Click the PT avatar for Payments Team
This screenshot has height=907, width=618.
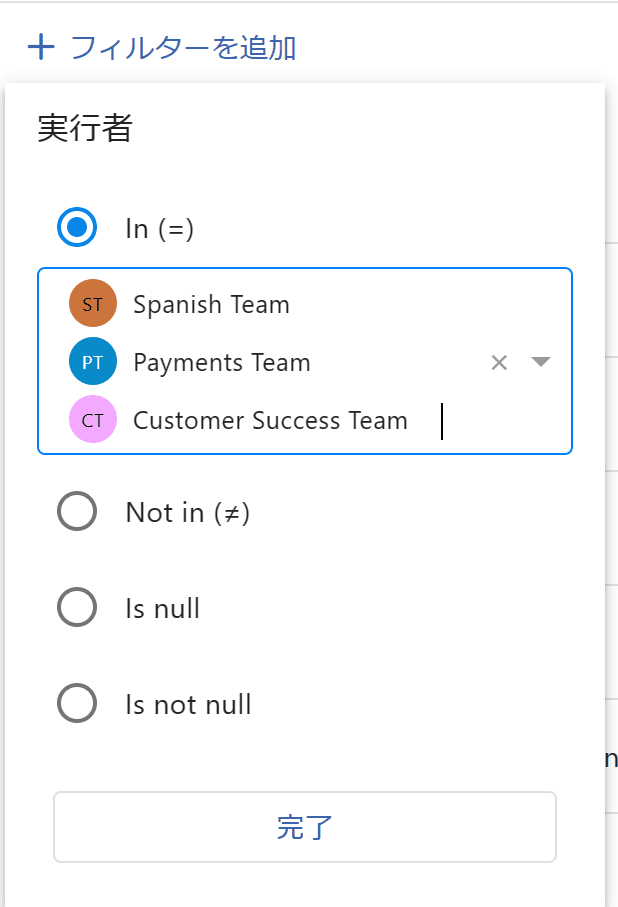coord(93,362)
